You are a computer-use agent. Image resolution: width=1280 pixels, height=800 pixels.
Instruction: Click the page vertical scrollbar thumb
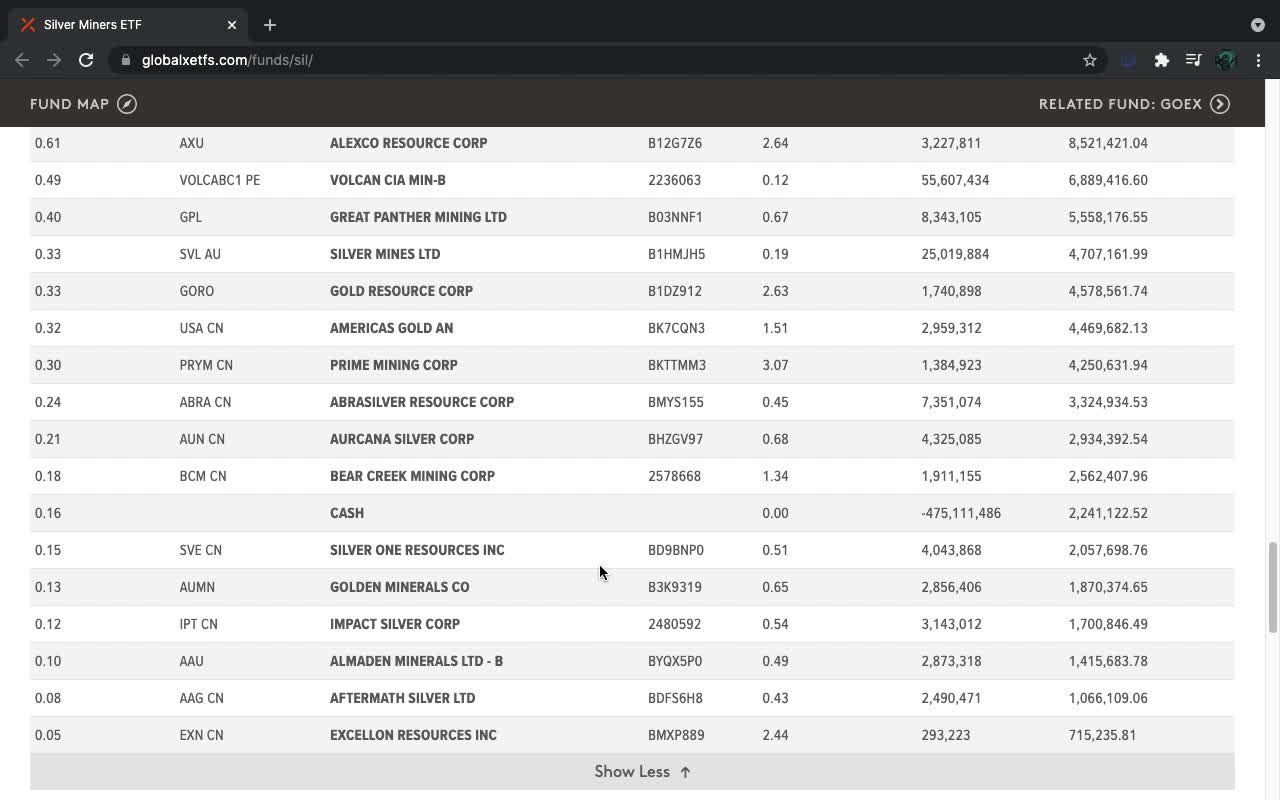tap(1273, 588)
